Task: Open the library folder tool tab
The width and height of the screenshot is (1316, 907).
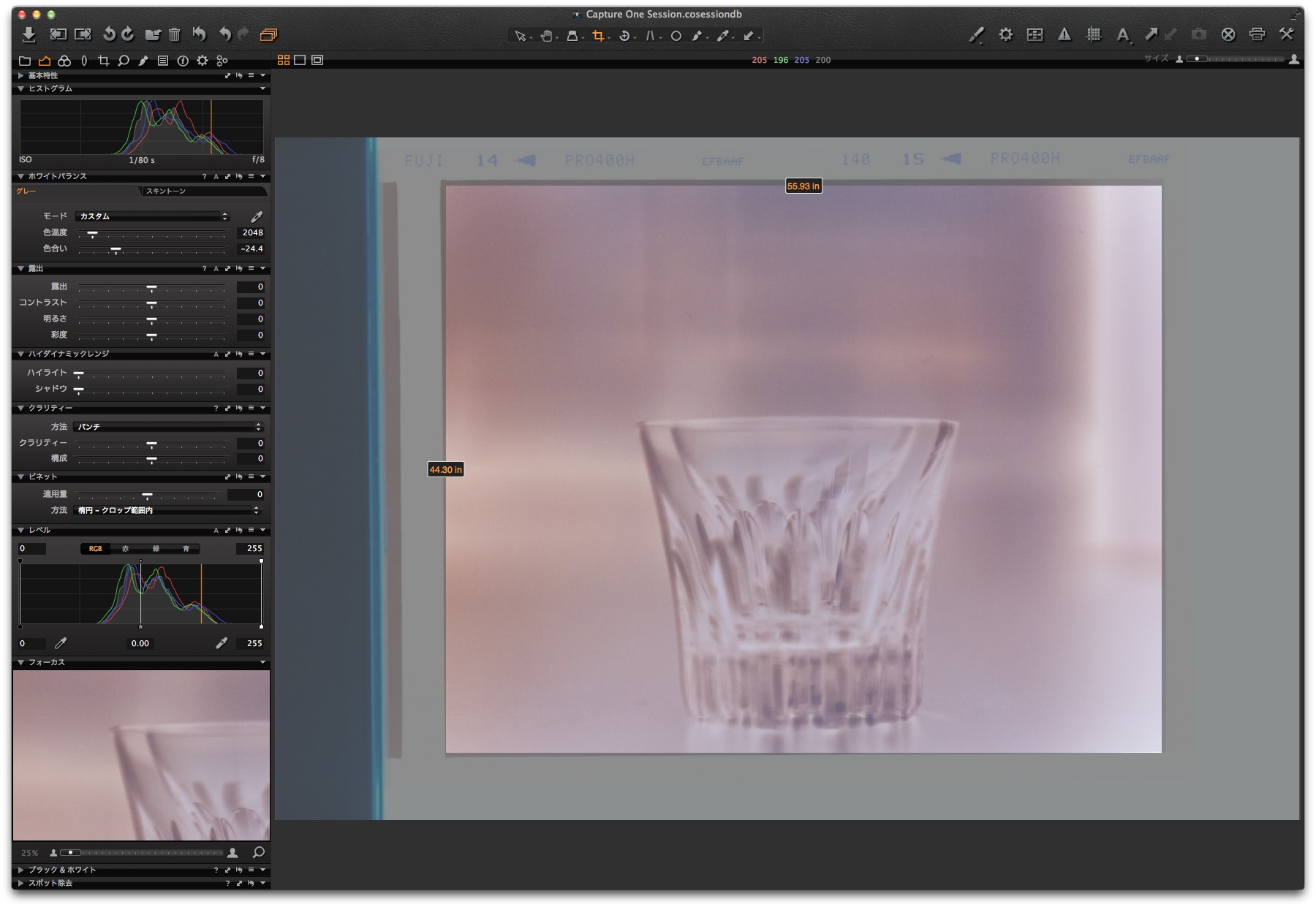Action: click(x=25, y=61)
